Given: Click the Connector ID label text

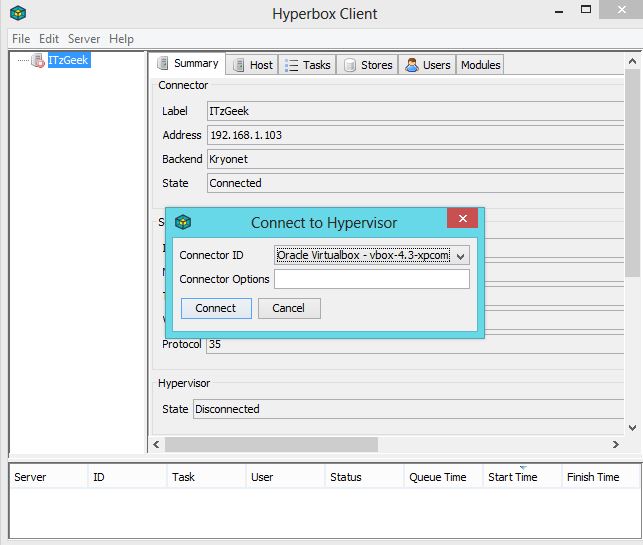Looking at the screenshot, I should (211, 255).
